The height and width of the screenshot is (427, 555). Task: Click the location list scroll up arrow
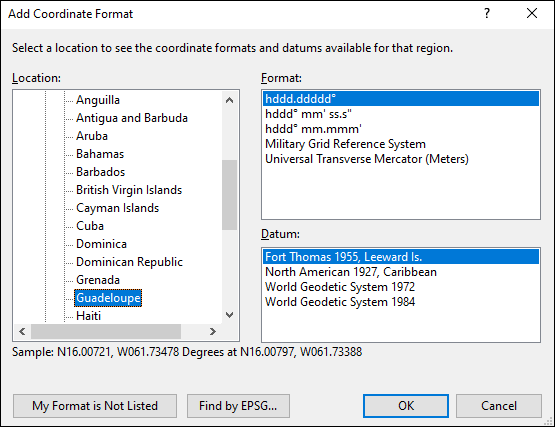(x=229, y=100)
